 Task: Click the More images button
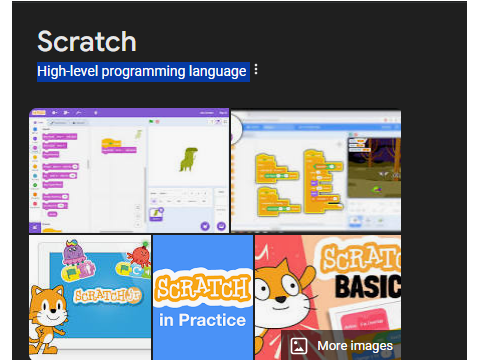tap(341, 346)
